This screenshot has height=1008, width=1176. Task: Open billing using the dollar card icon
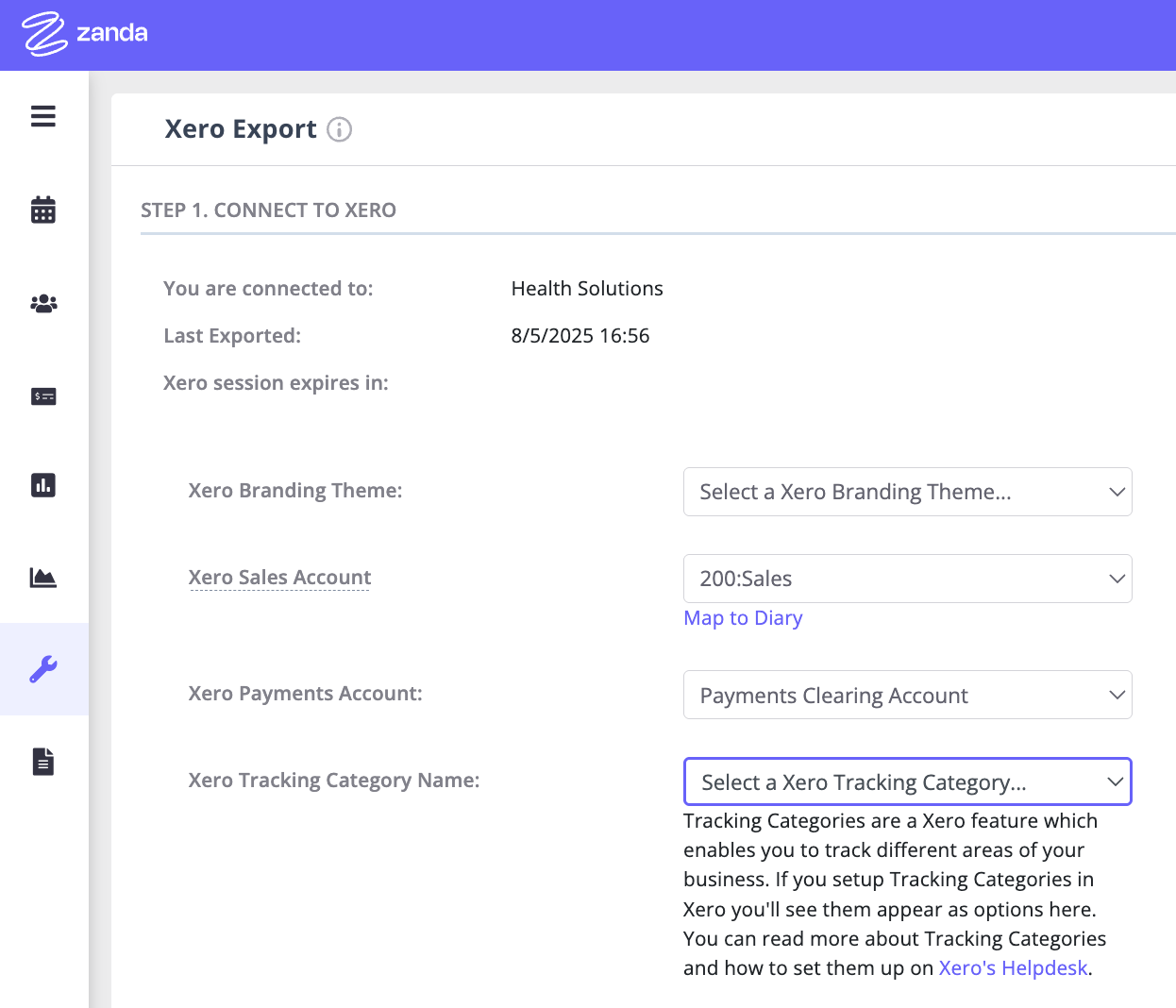[x=43, y=396]
